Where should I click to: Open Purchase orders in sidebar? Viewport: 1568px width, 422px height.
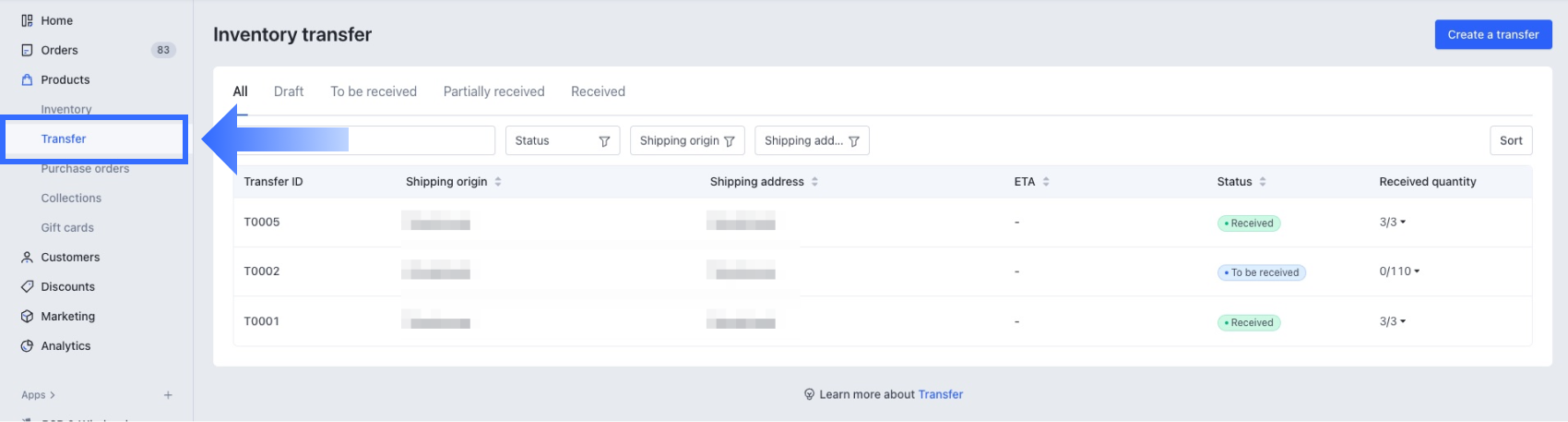point(85,169)
